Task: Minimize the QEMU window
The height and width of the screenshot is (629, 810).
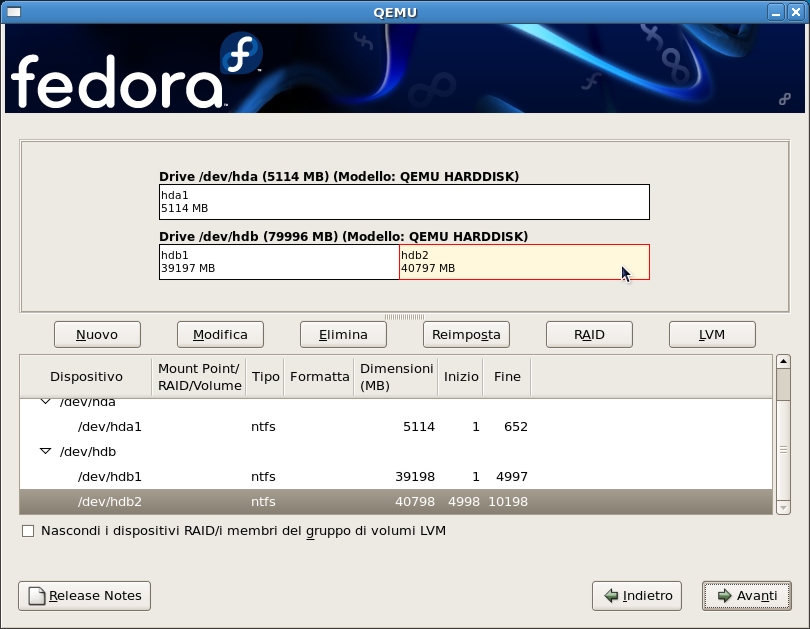Action: (x=775, y=12)
